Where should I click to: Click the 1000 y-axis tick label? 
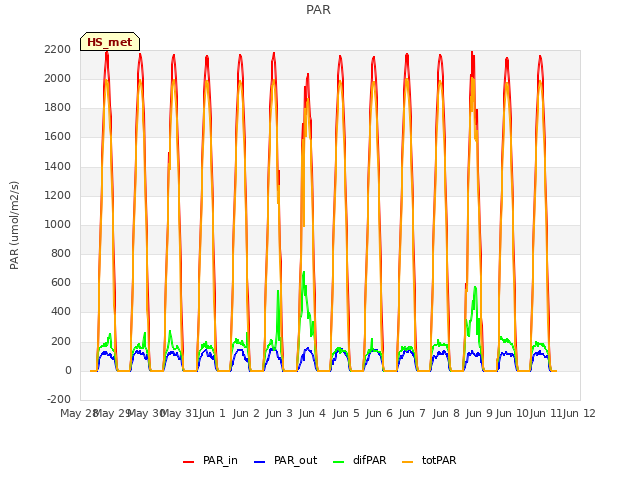58,224
